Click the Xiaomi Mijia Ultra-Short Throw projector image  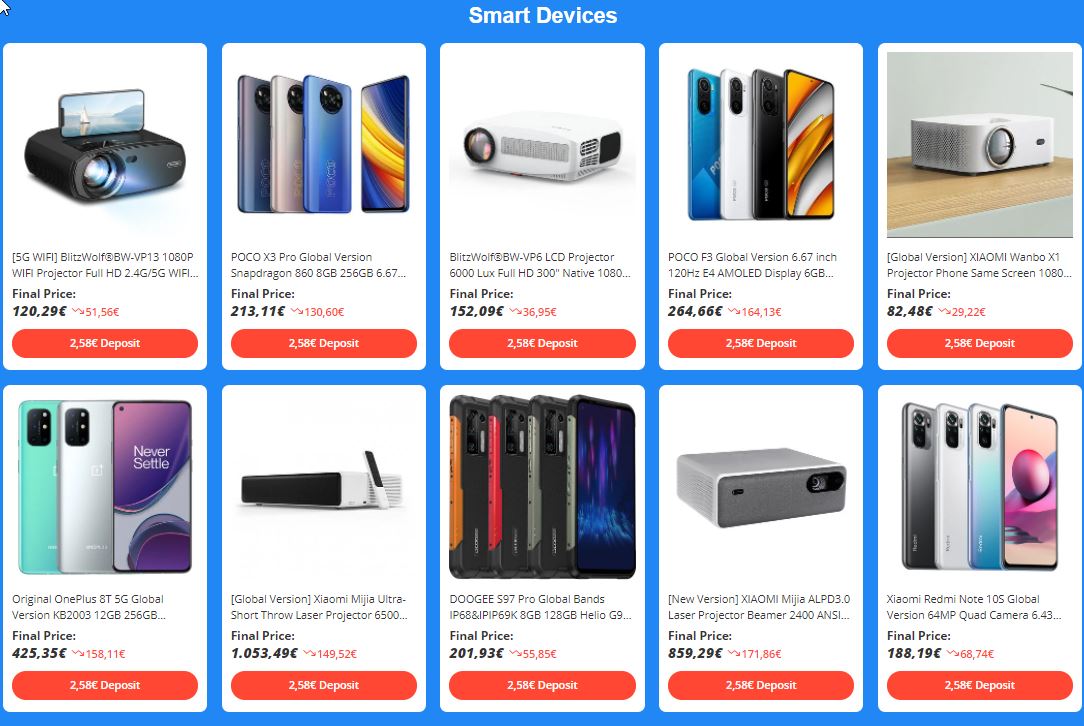(324, 487)
